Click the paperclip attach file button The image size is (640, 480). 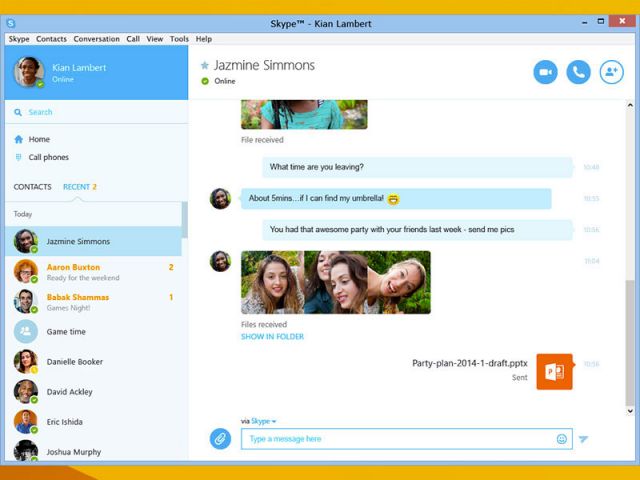coord(220,439)
